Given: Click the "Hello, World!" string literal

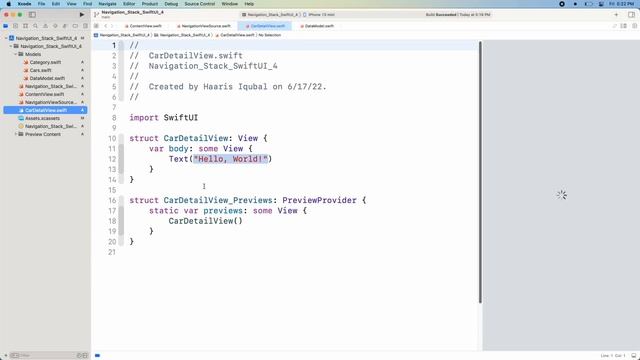Looking at the screenshot, I should (231, 159).
